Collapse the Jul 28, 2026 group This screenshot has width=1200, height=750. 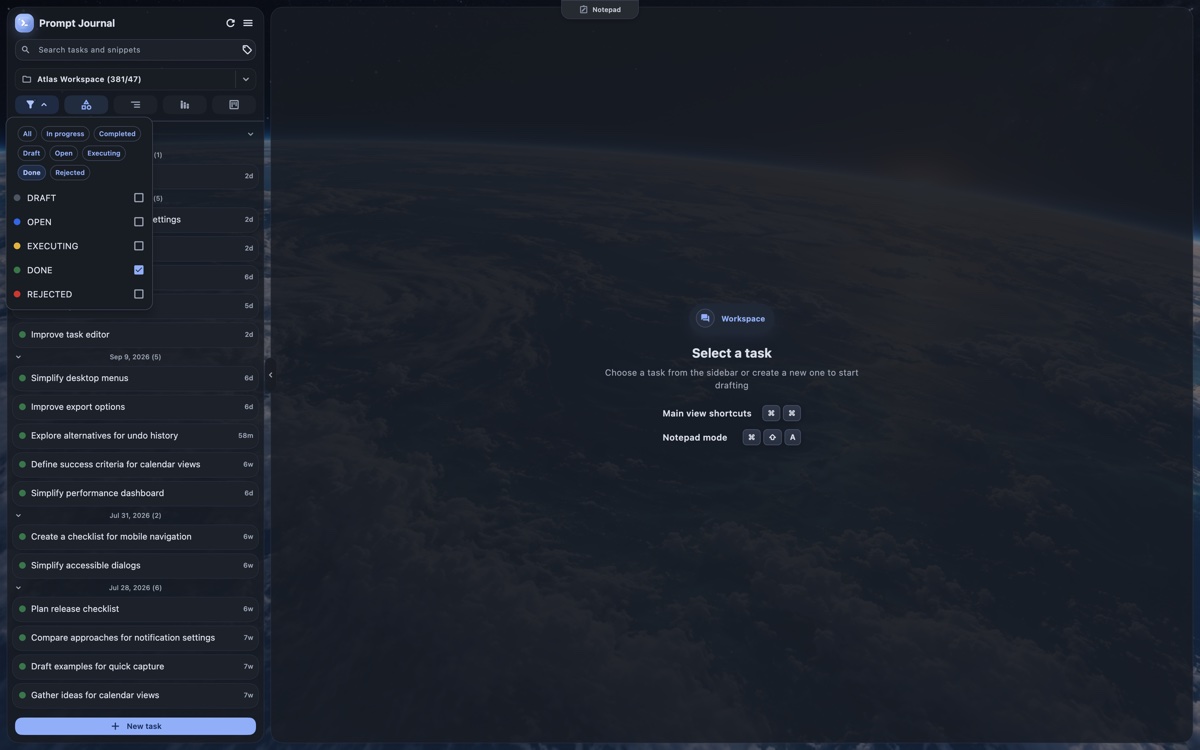(x=18, y=588)
